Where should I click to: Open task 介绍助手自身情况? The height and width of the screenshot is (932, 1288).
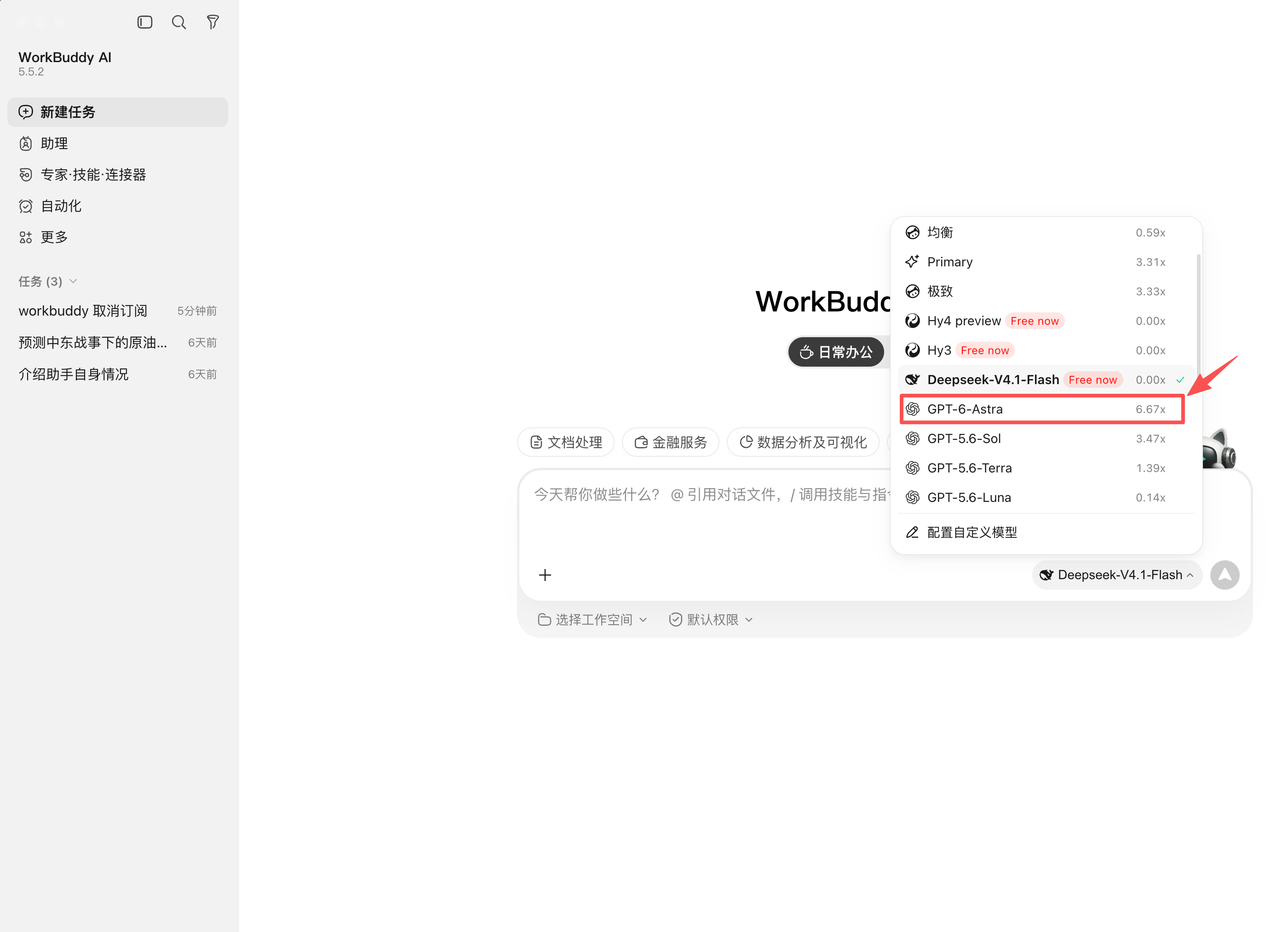click(118, 374)
